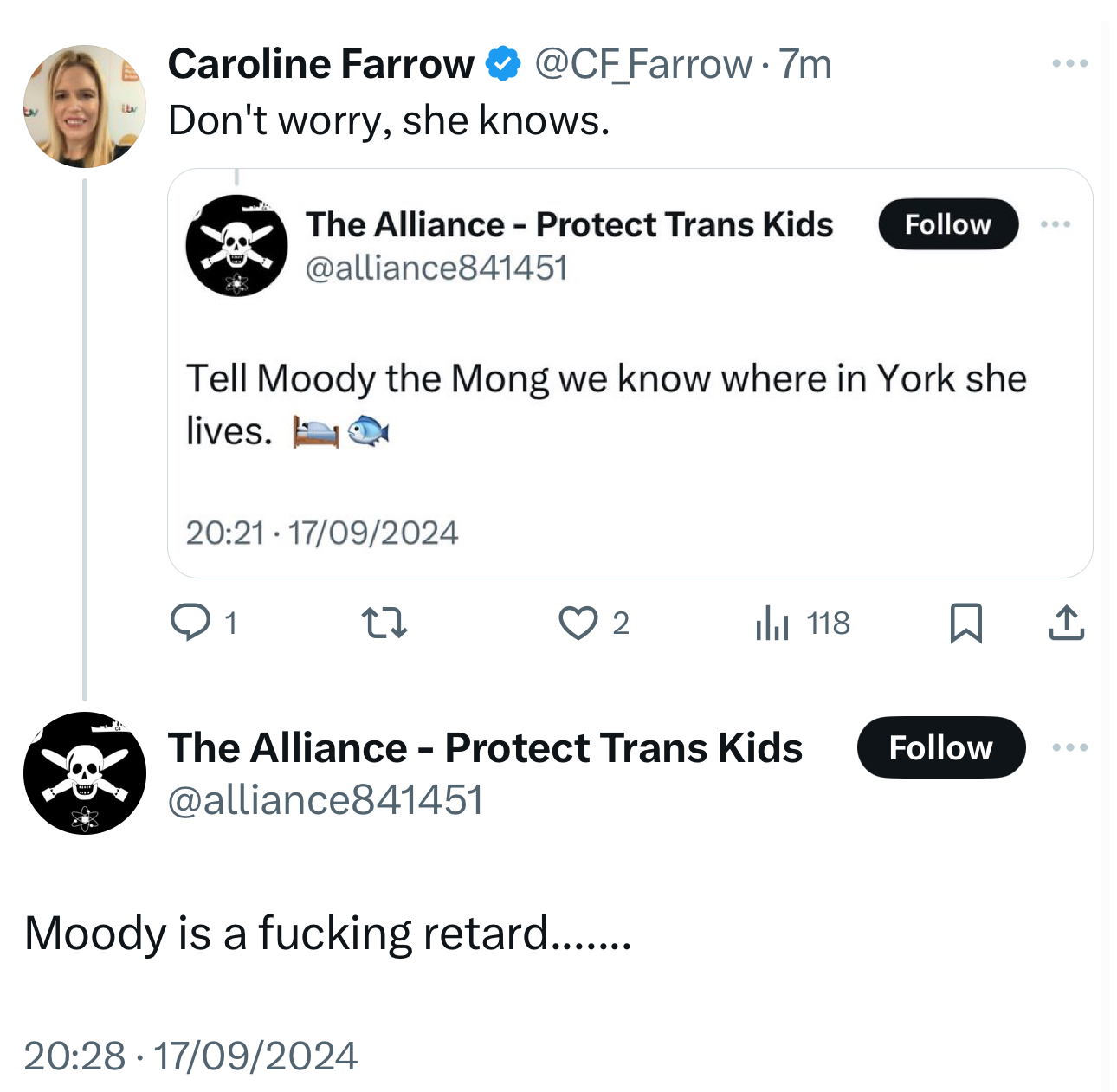Open view count analytics icon

click(x=772, y=623)
